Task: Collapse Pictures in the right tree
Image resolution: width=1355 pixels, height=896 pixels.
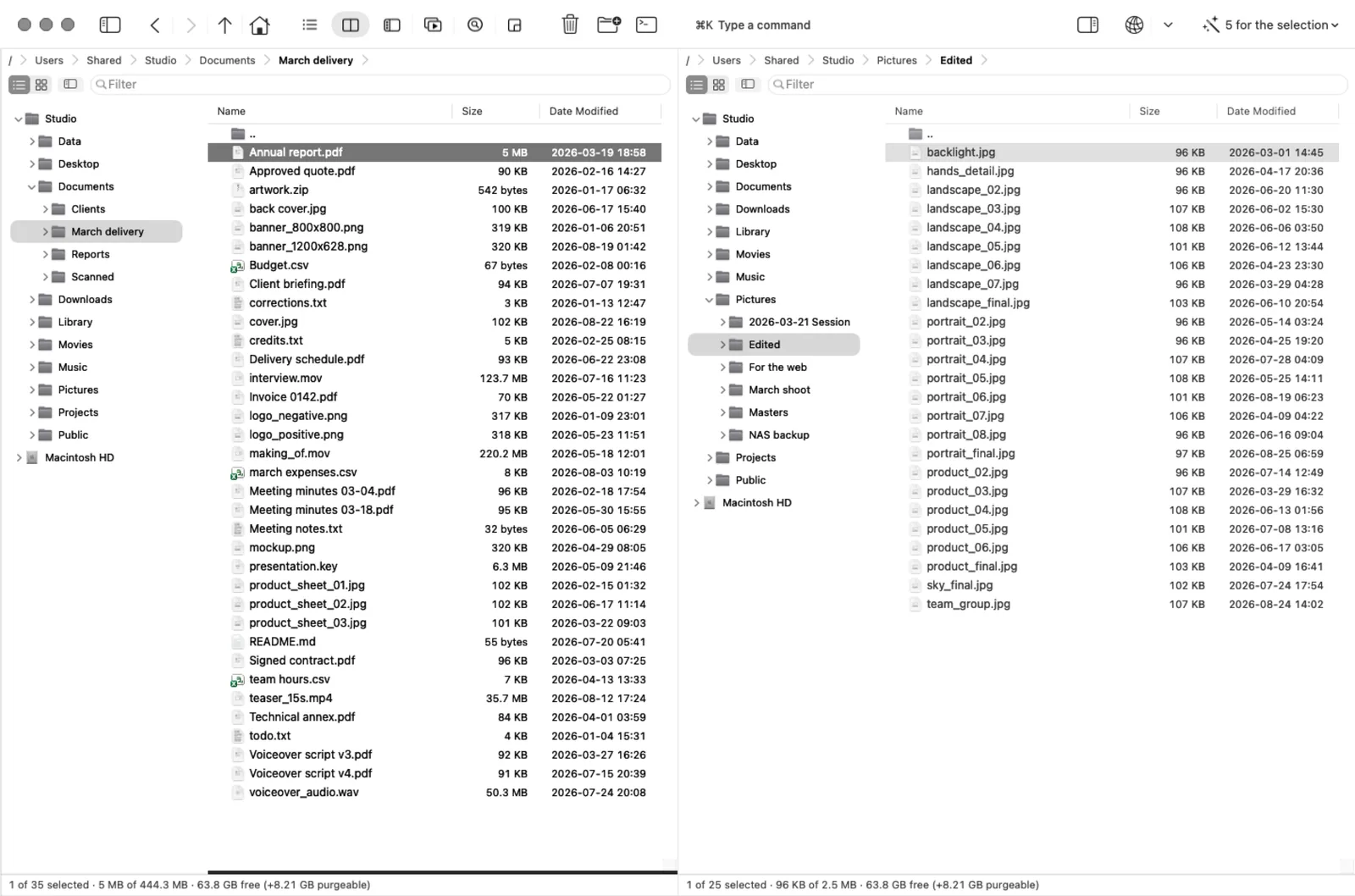Action: coord(710,300)
